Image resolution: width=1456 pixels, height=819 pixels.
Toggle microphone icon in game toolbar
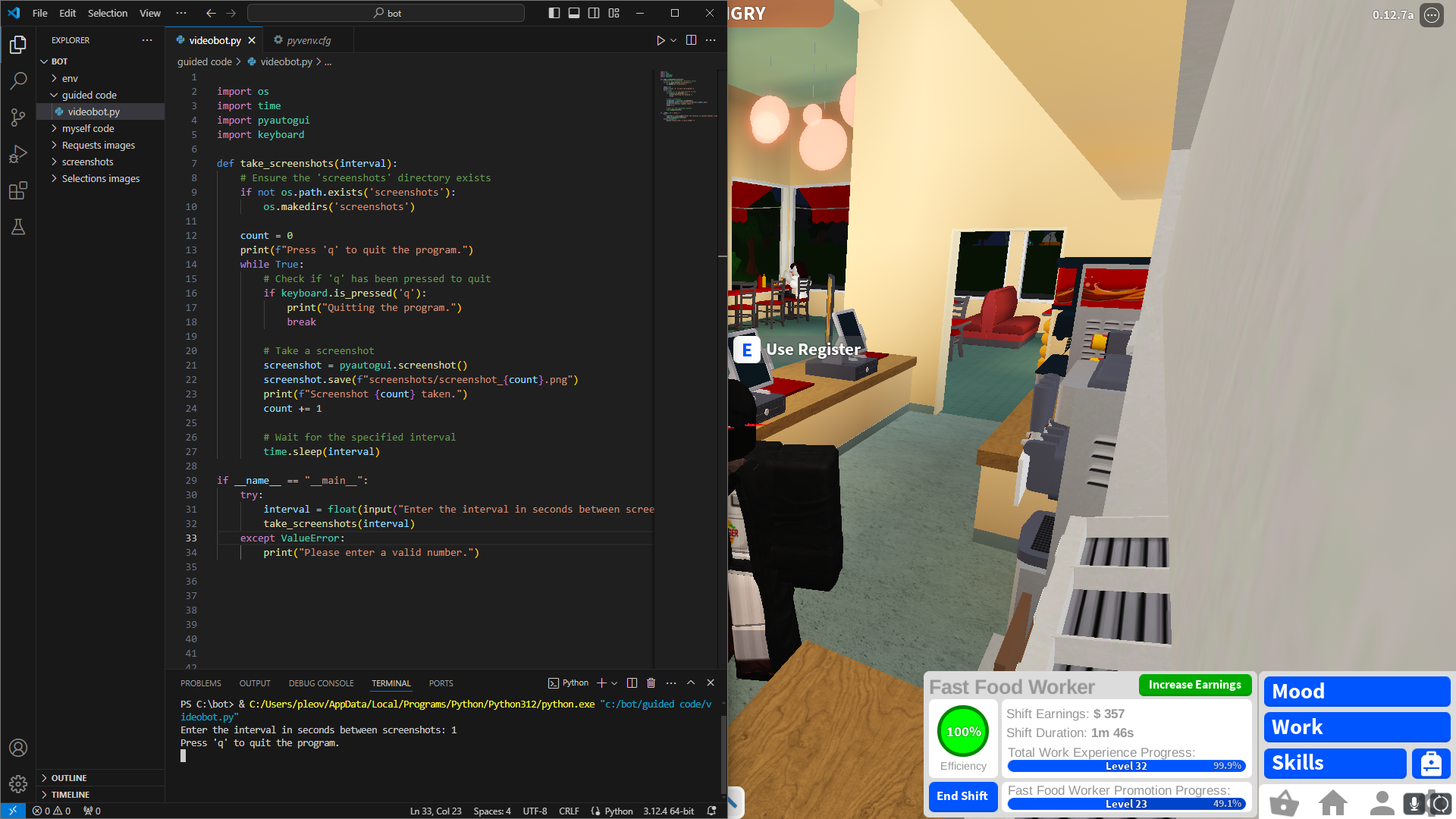(1414, 802)
